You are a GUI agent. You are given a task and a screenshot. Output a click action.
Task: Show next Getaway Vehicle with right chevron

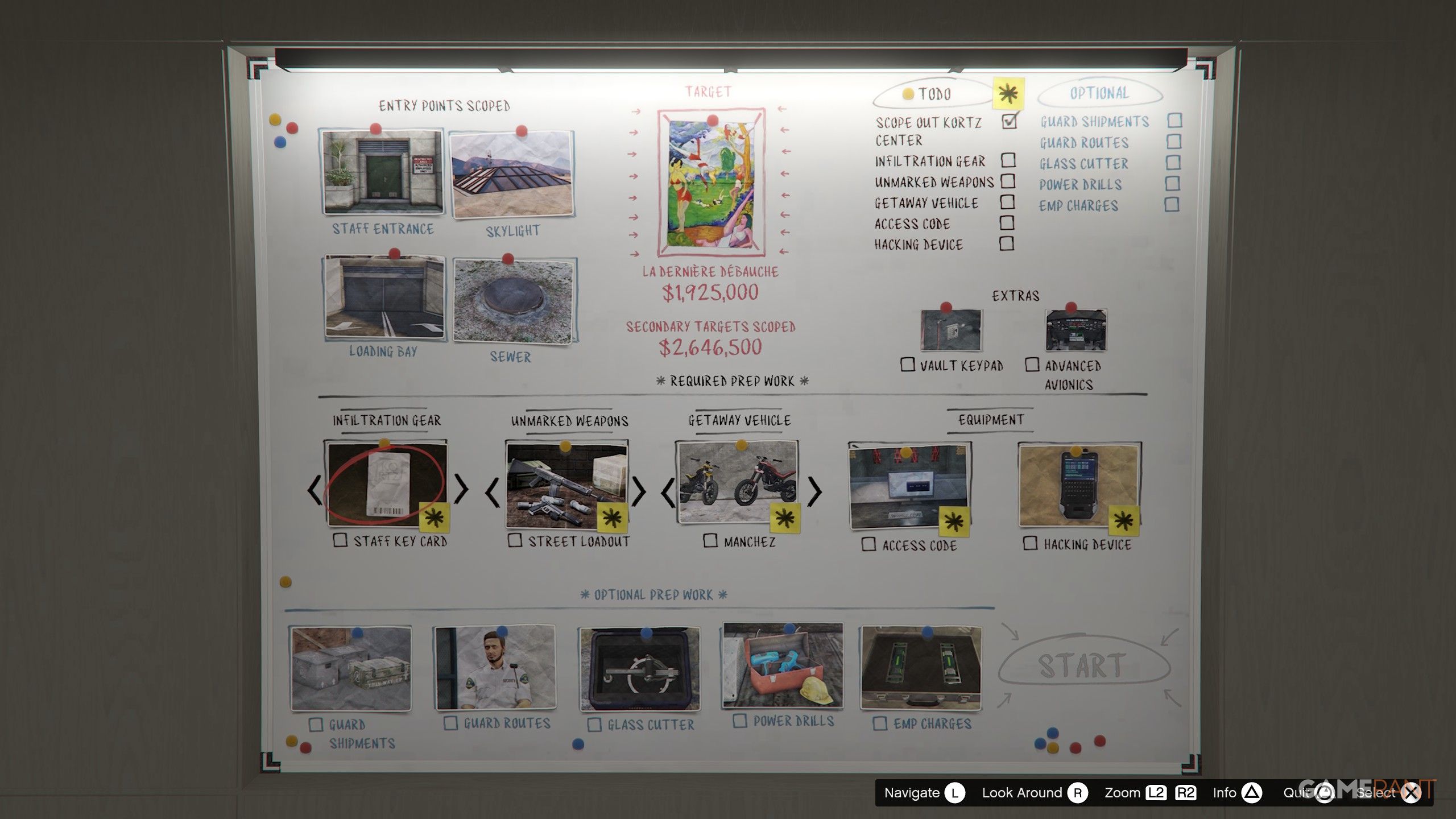pyautogui.click(x=814, y=491)
